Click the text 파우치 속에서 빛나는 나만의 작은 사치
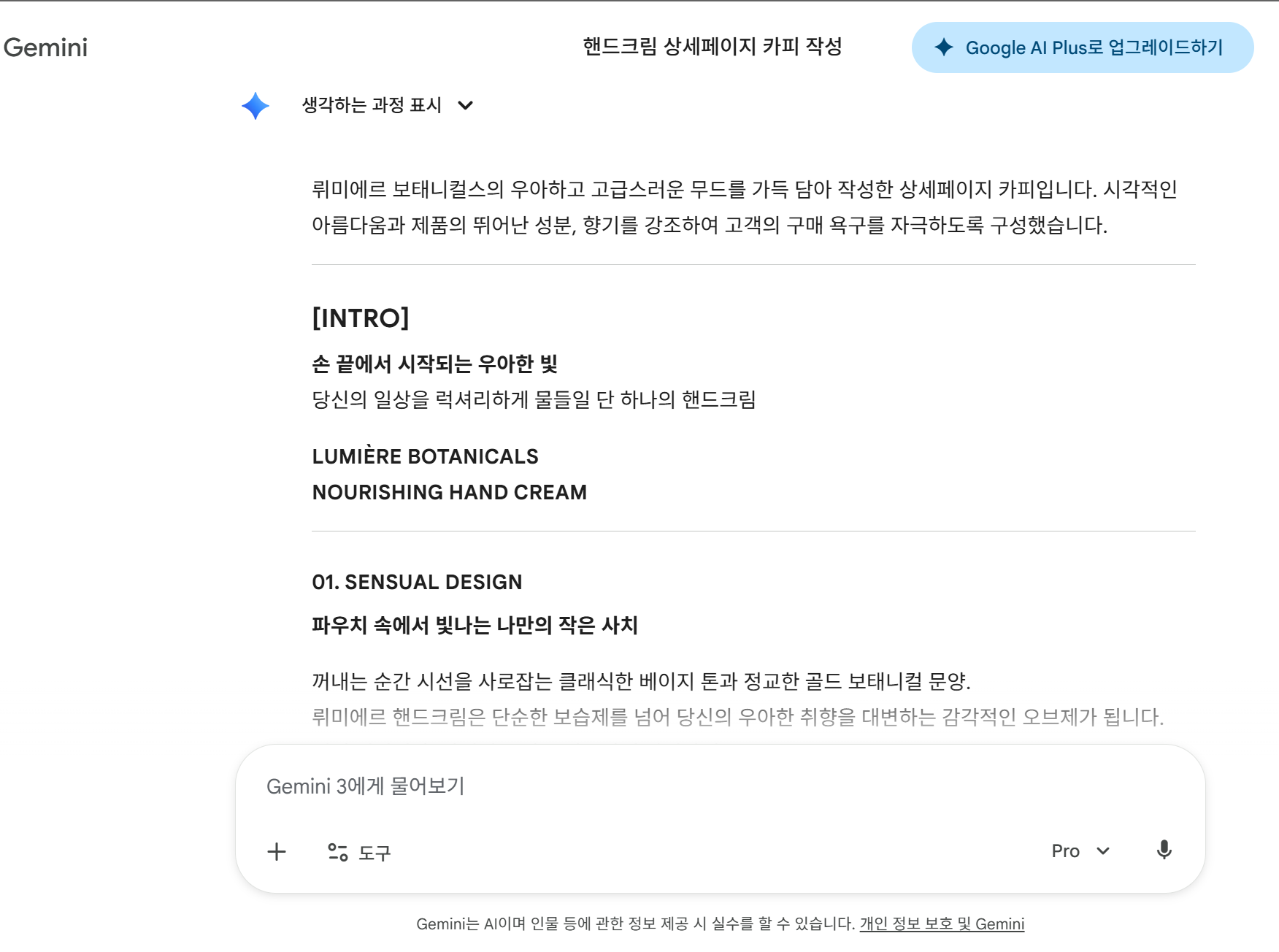This screenshot has width=1279, height=952. pos(475,625)
